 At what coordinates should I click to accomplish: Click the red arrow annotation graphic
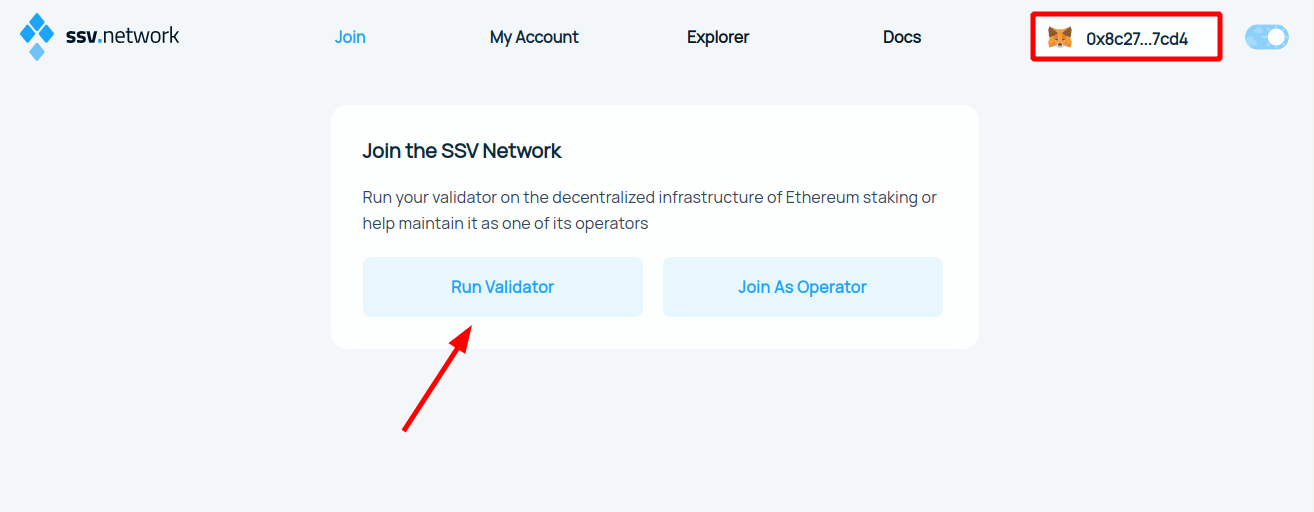click(437, 378)
